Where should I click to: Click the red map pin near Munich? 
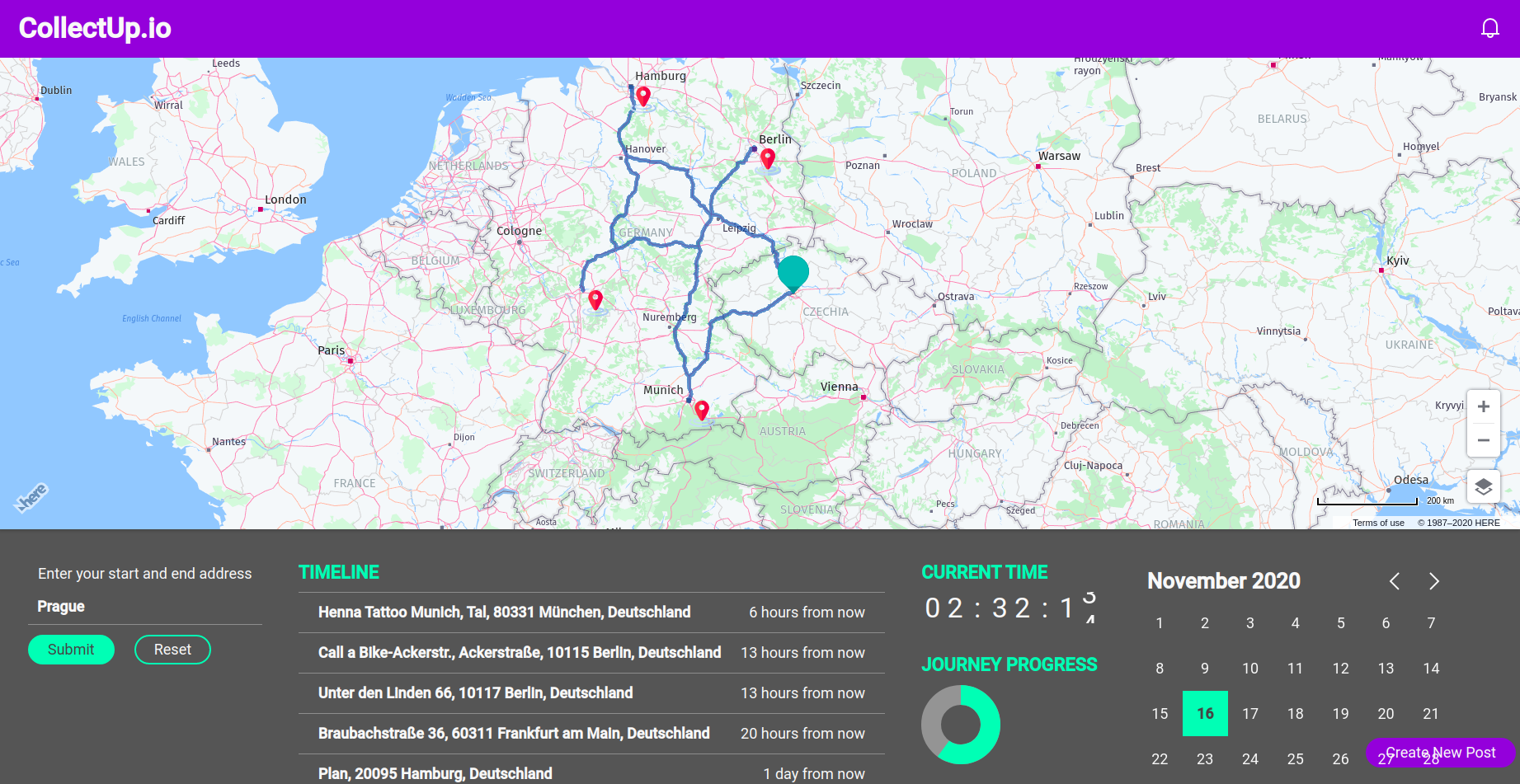tap(702, 410)
